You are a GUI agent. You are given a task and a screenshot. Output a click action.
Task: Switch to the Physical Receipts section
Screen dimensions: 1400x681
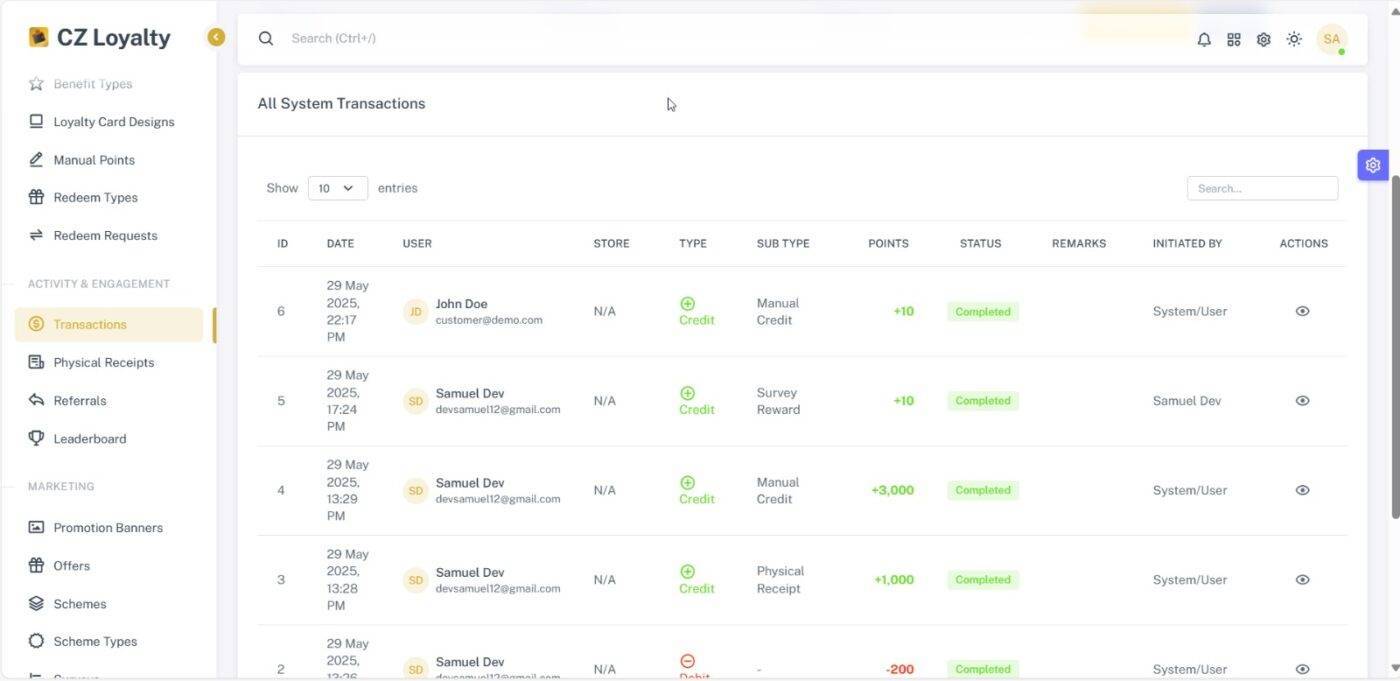pyautogui.click(x=104, y=362)
